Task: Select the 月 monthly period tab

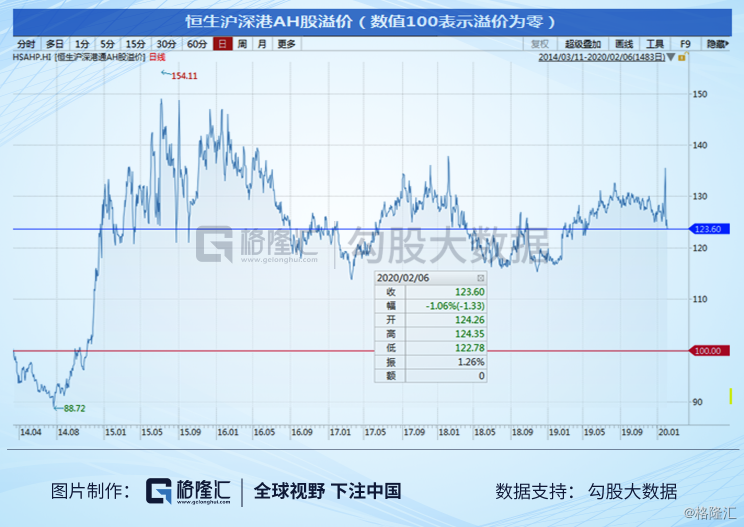Action: [262, 44]
